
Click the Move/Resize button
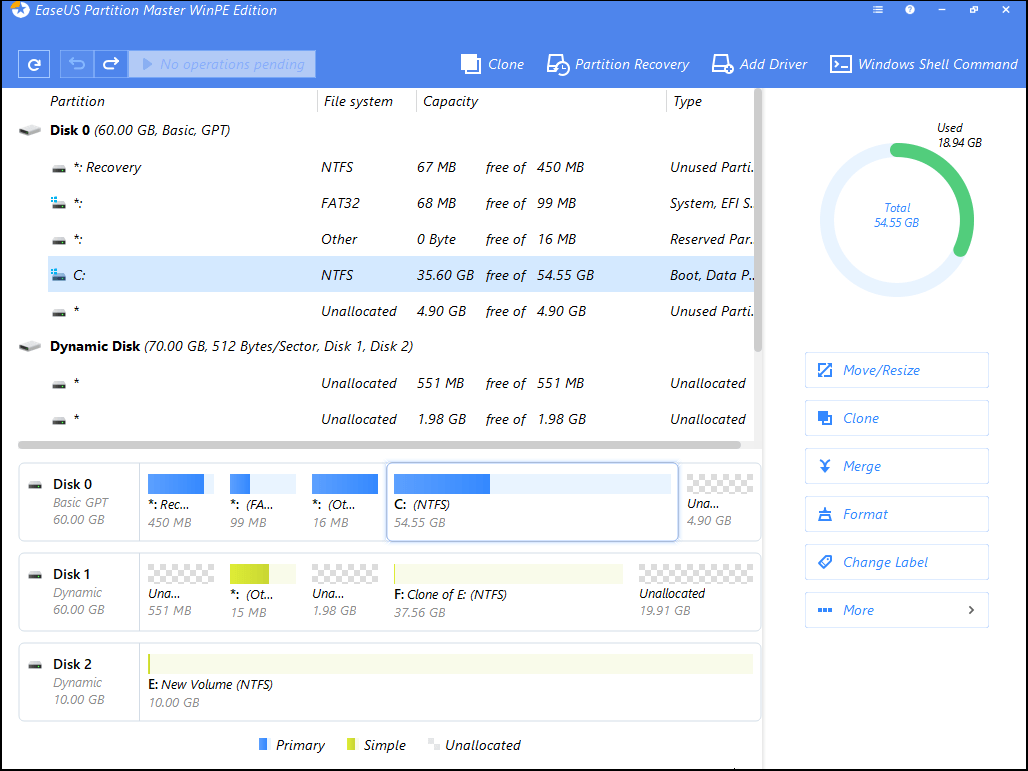[x=896, y=370]
